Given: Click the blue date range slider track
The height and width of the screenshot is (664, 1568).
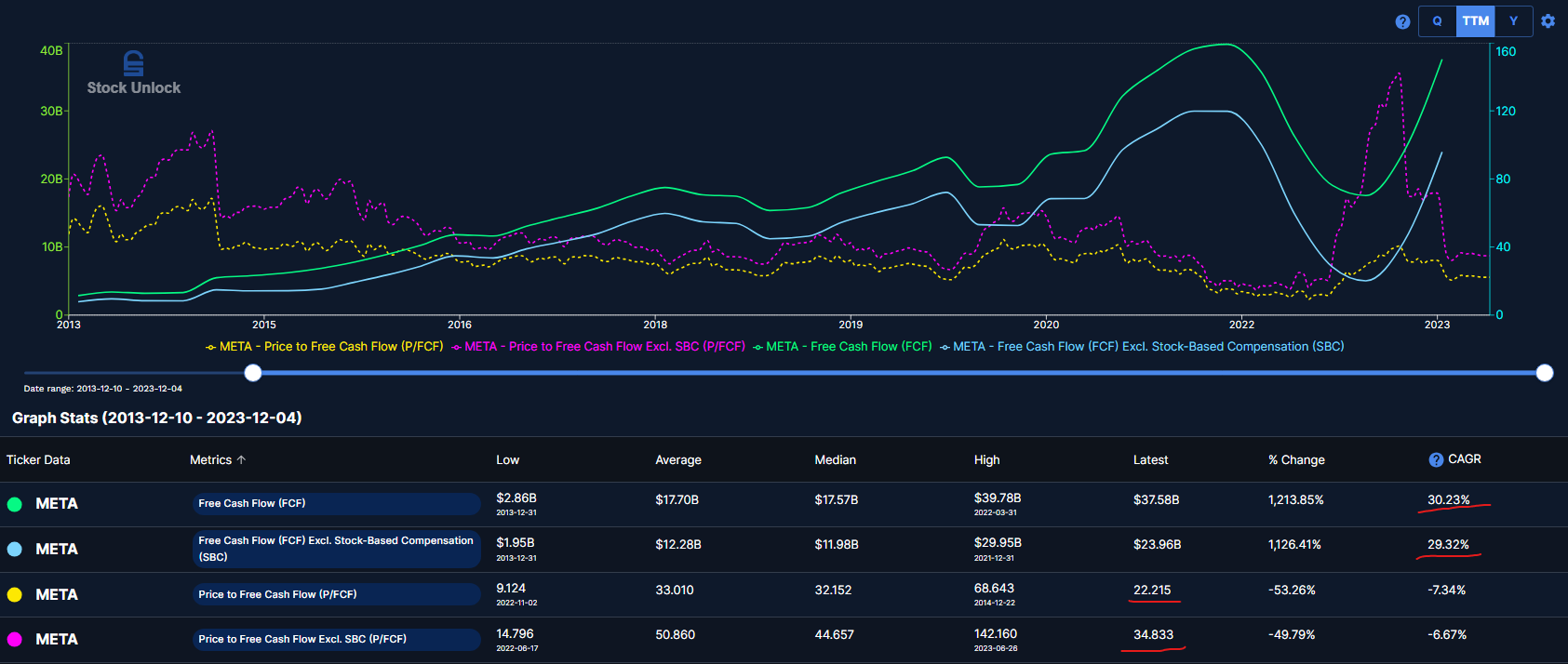Looking at the screenshot, I should [899, 373].
